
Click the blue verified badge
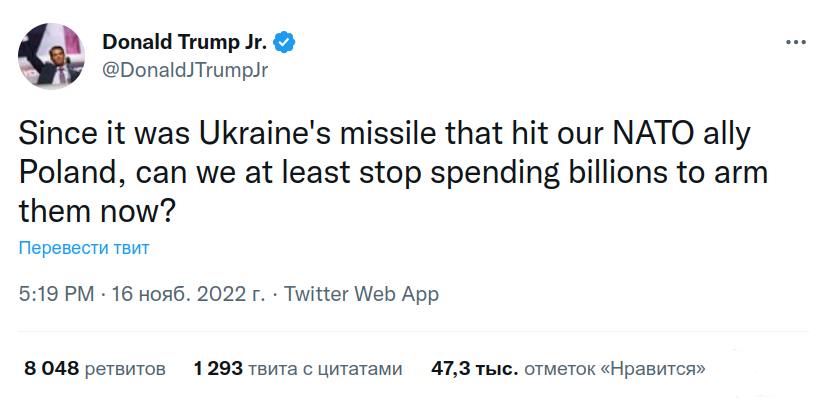(x=285, y=42)
